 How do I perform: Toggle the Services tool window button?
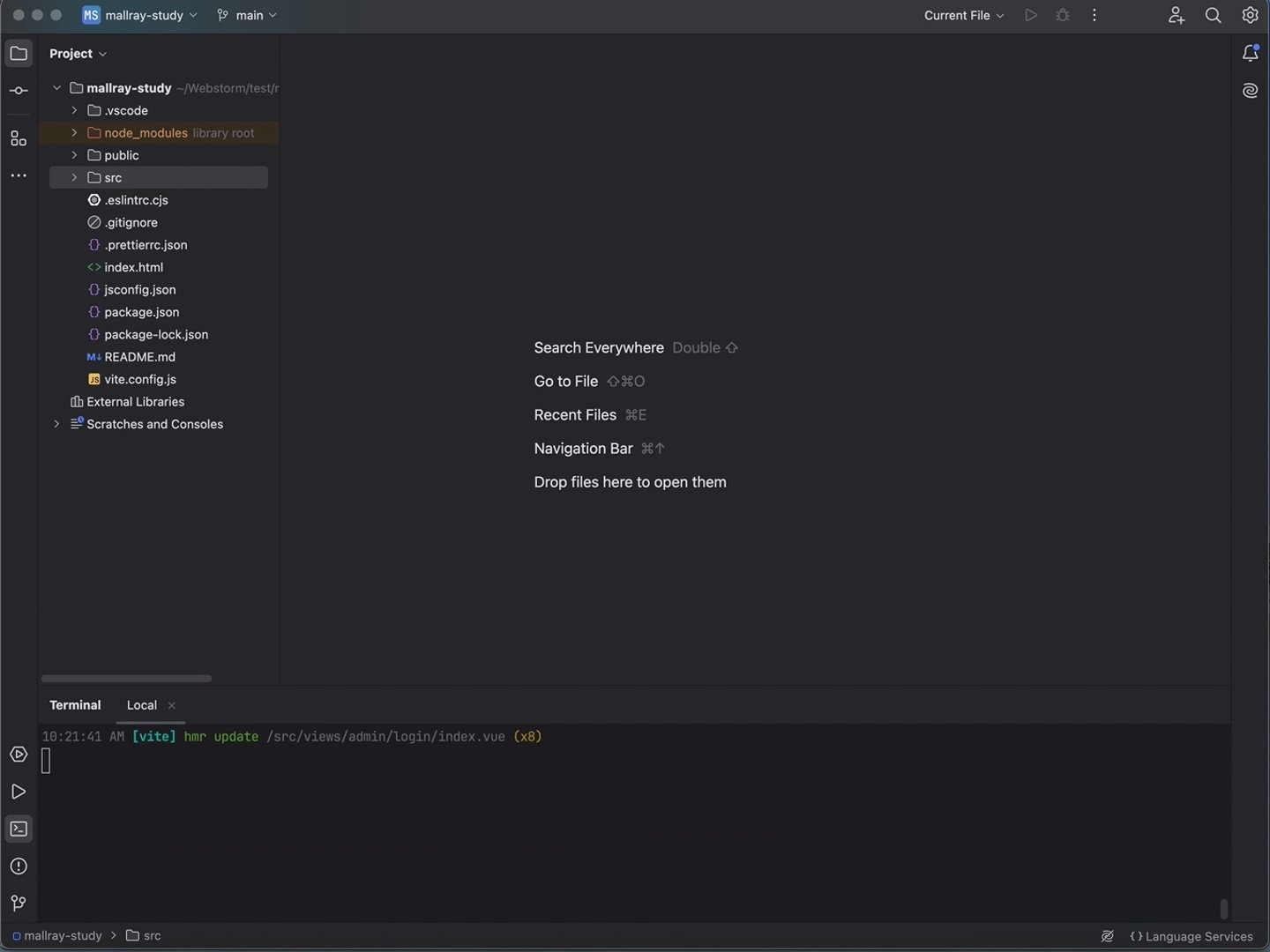(19, 755)
